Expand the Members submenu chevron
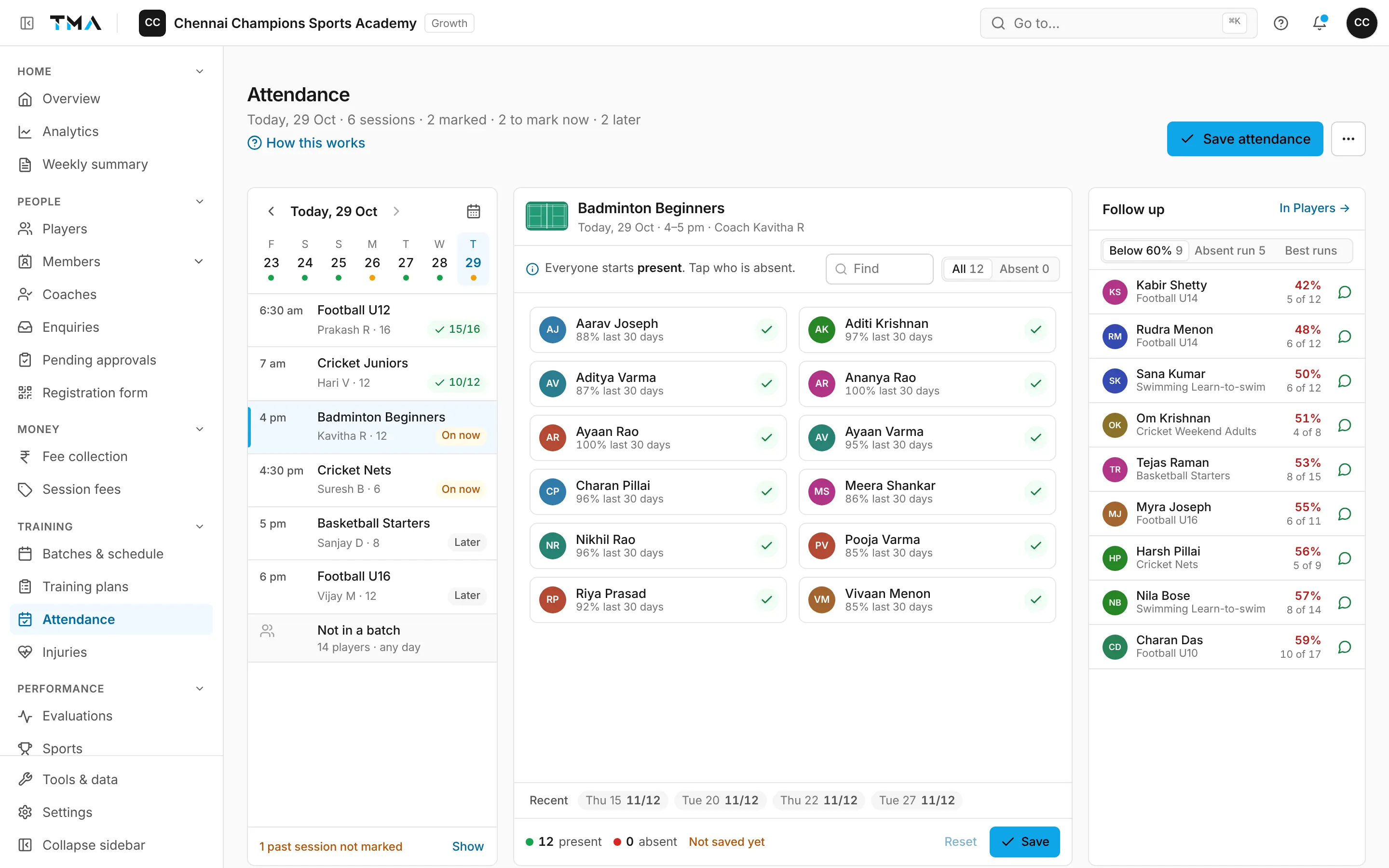Screen dimensions: 1389x868 pos(199,262)
